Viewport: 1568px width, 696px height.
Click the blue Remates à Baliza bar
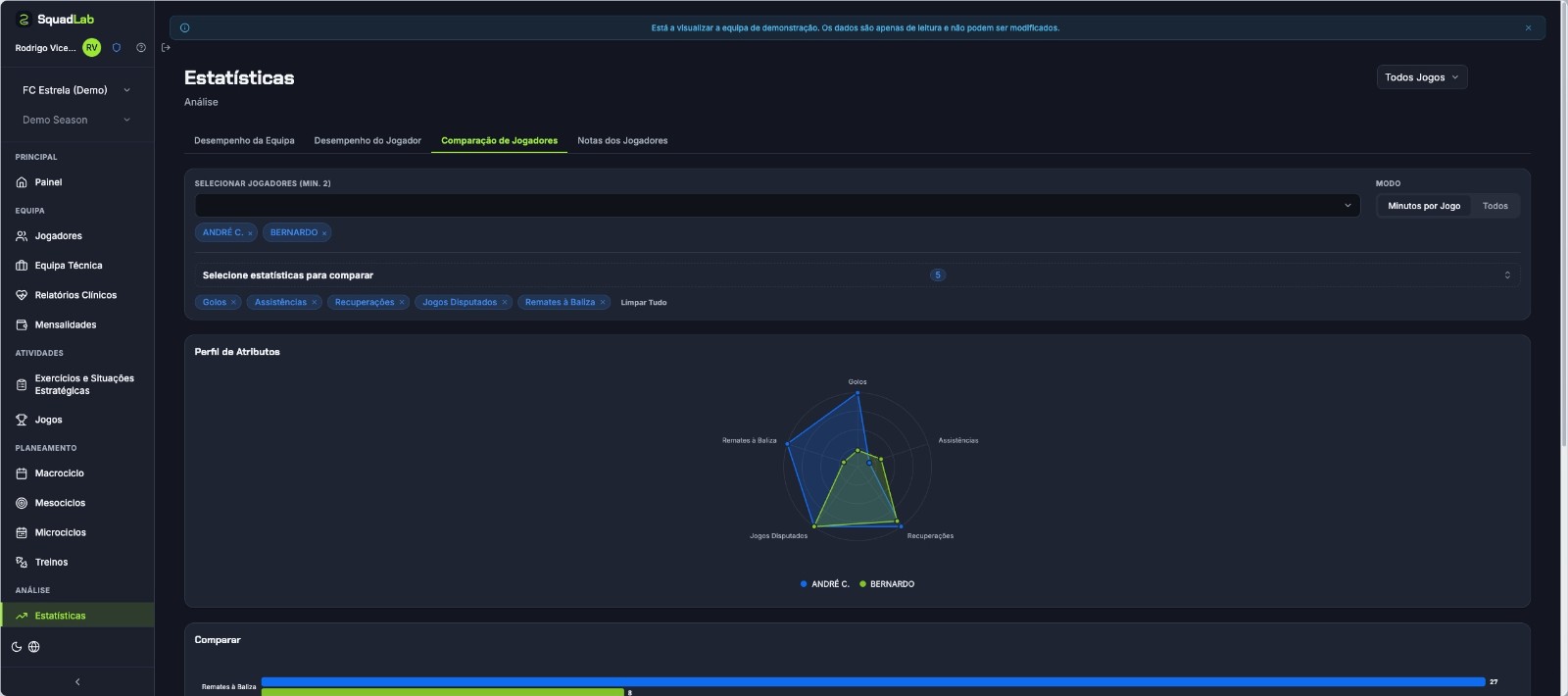[x=873, y=681]
